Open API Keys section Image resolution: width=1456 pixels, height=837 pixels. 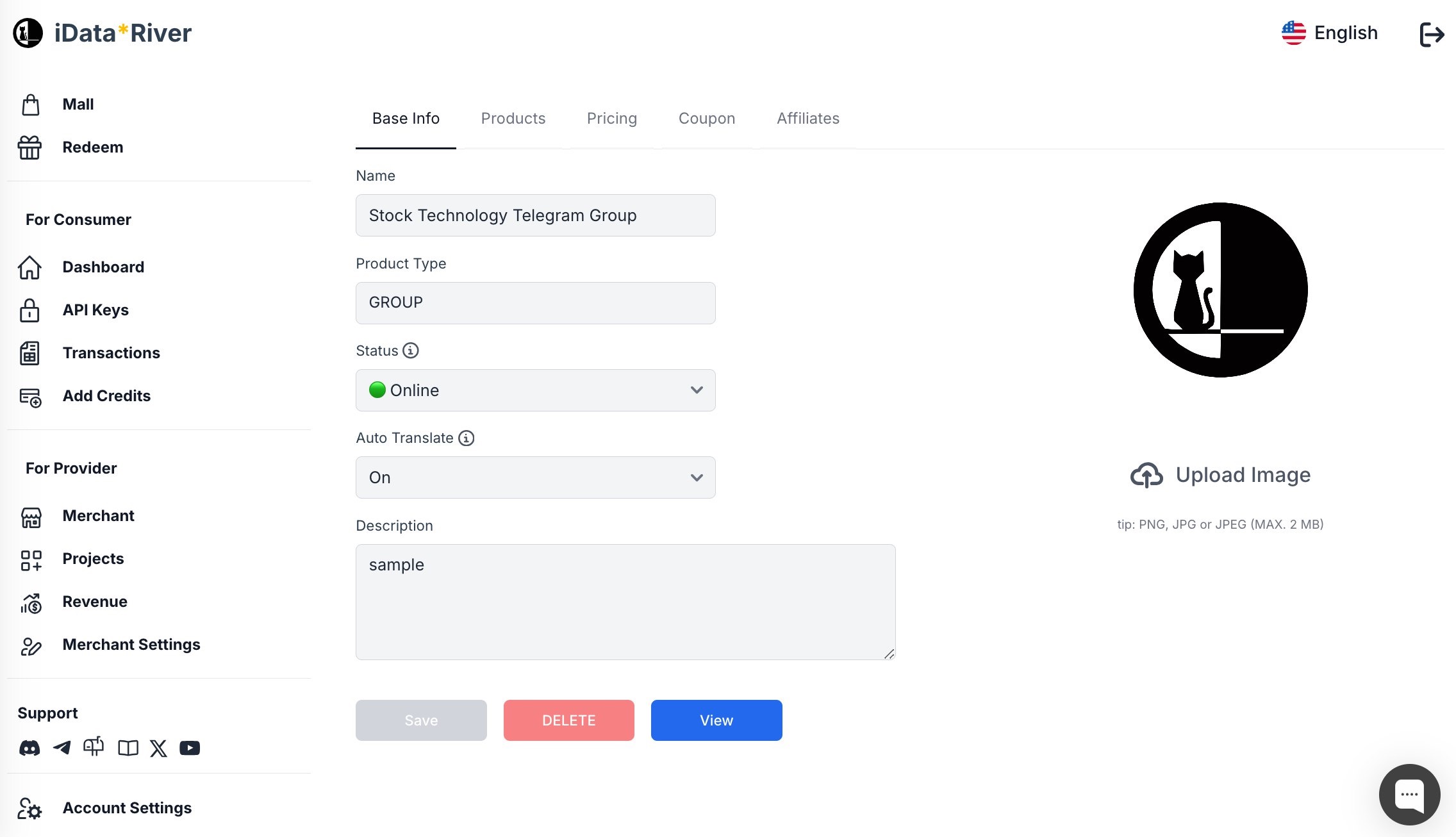tap(95, 309)
